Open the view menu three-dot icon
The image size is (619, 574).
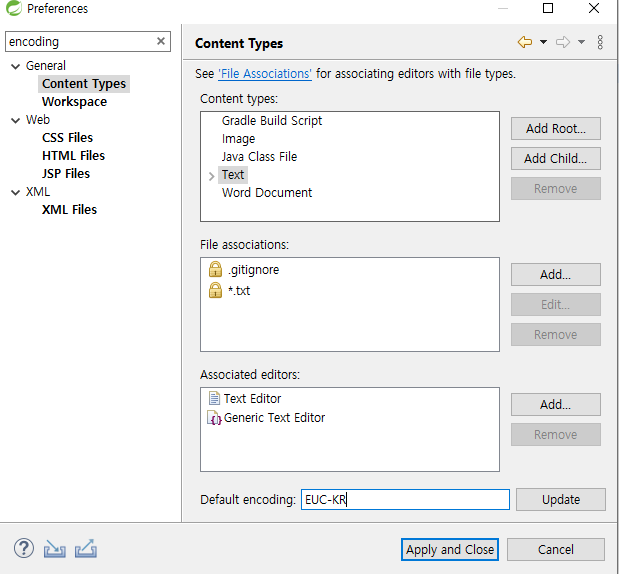(x=600, y=42)
